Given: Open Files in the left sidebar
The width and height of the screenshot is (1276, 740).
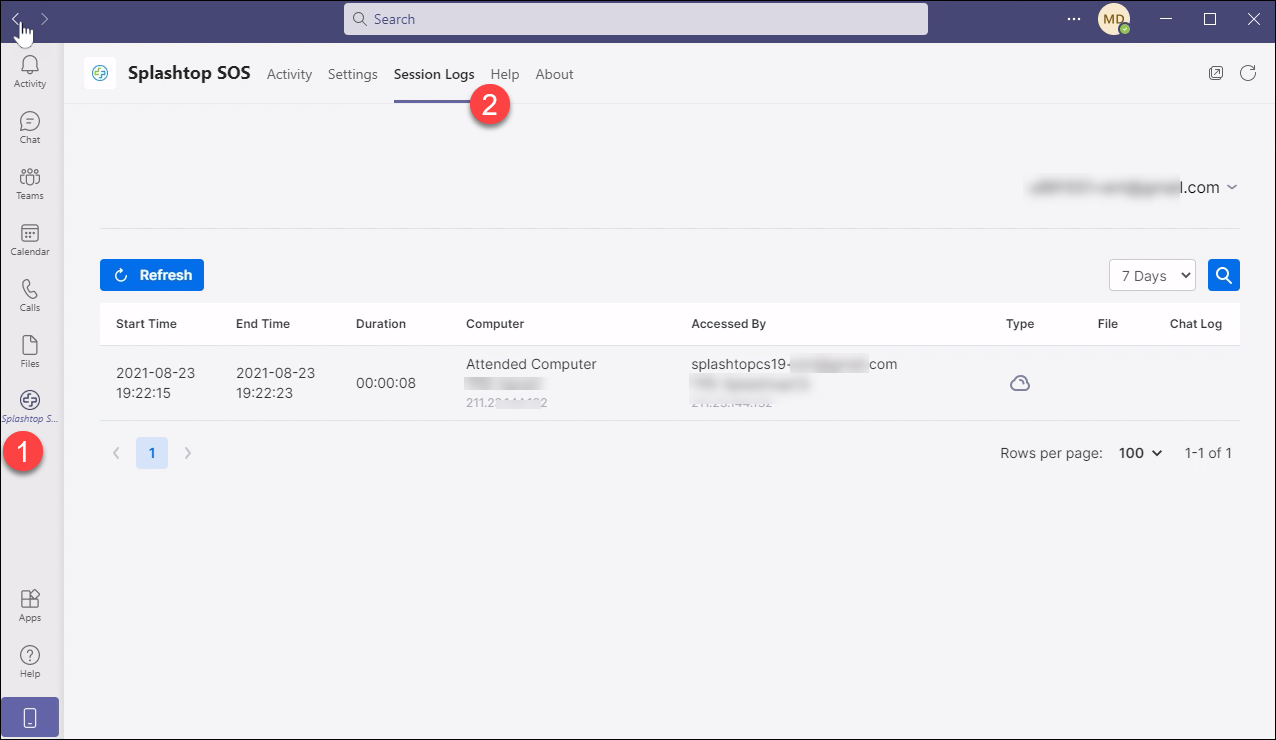Looking at the screenshot, I should coord(30,351).
